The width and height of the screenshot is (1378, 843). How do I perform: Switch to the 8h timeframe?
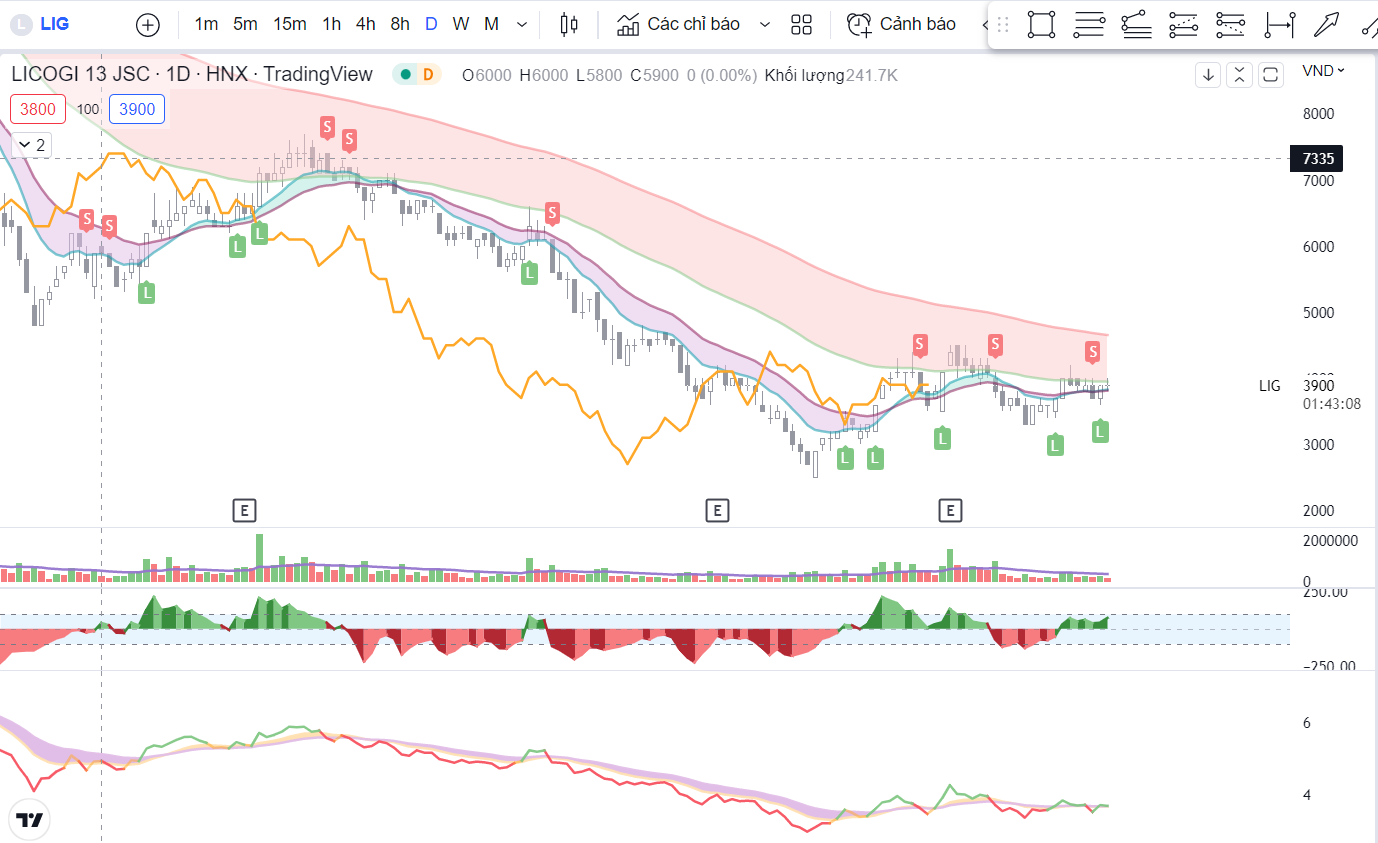(x=400, y=24)
